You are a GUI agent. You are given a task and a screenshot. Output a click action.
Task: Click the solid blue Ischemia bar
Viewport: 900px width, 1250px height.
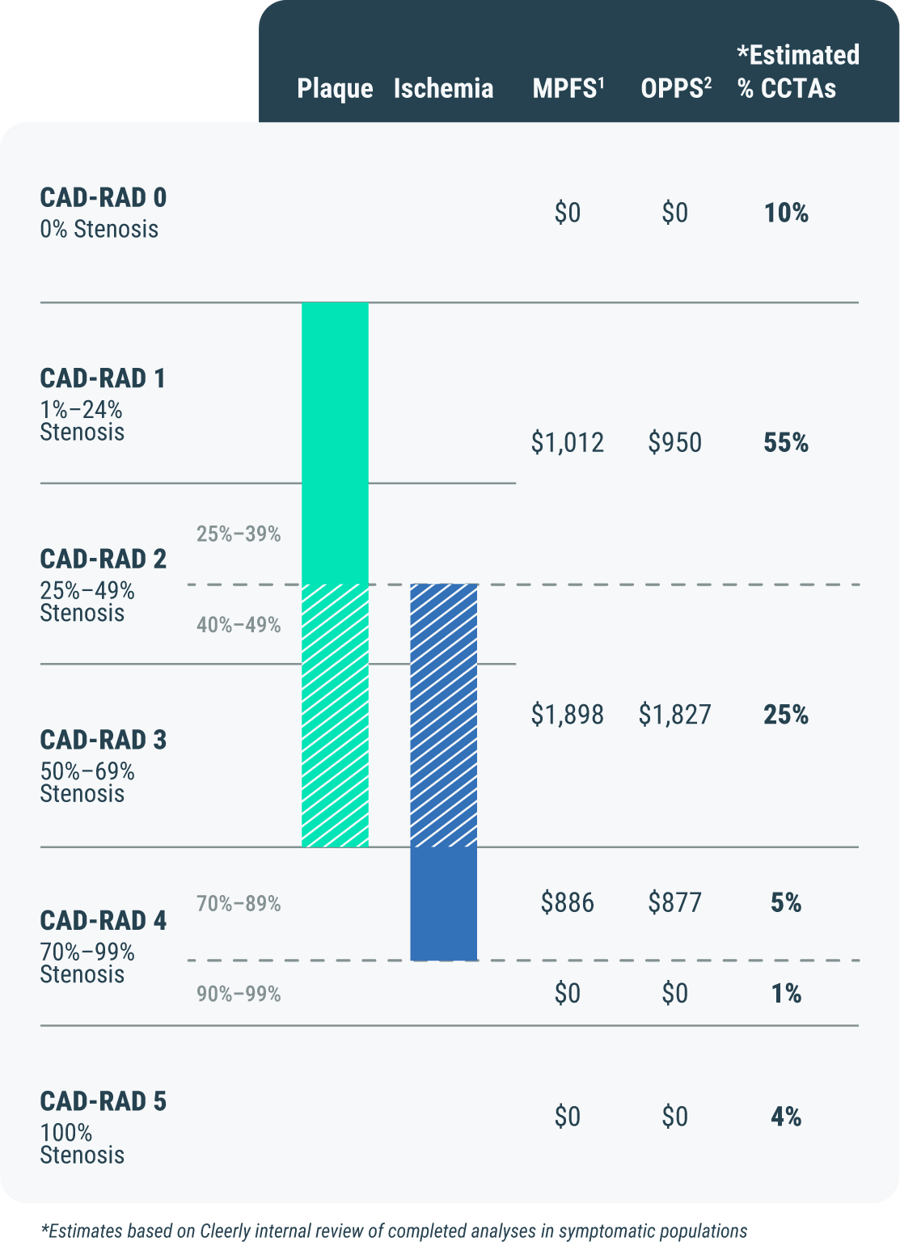coord(444,903)
